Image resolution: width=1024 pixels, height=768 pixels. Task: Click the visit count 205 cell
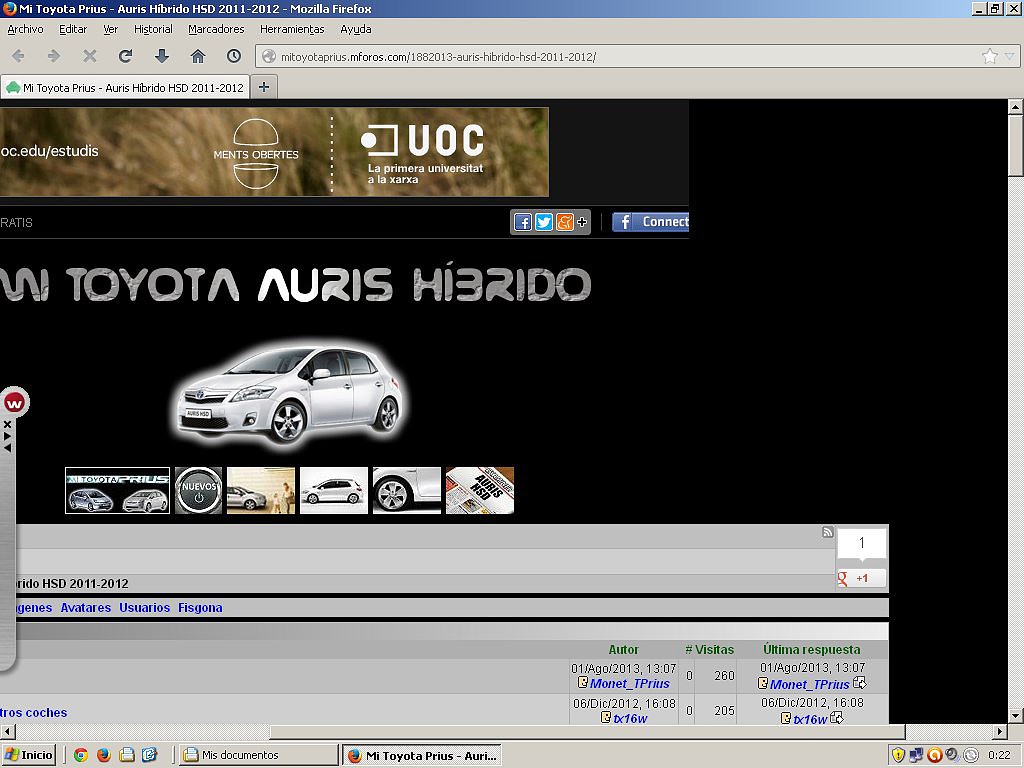tap(714, 710)
